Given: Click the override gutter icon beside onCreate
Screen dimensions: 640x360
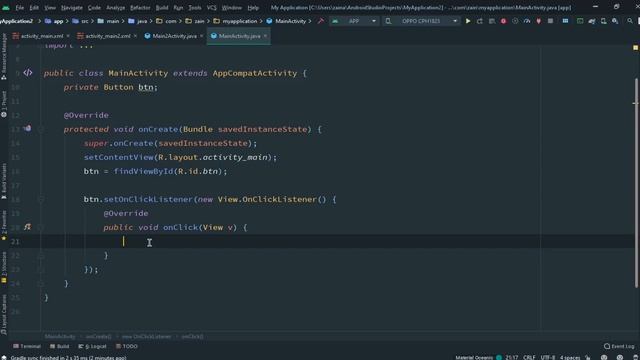Looking at the screenshot, I should coord(27,129).
